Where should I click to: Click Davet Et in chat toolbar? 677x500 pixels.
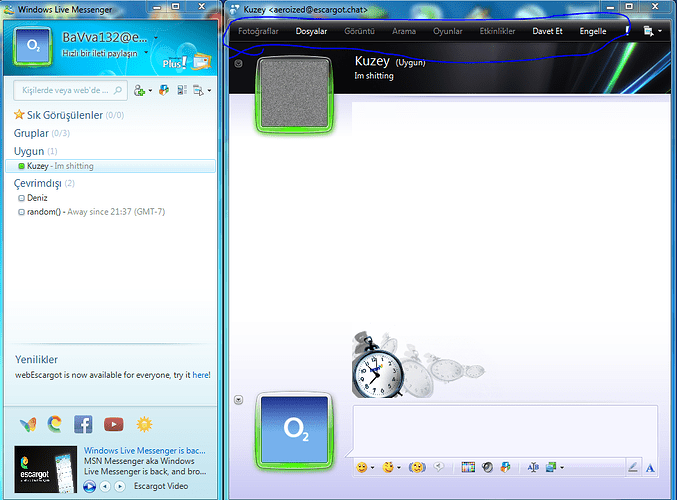tap(547, 31)
